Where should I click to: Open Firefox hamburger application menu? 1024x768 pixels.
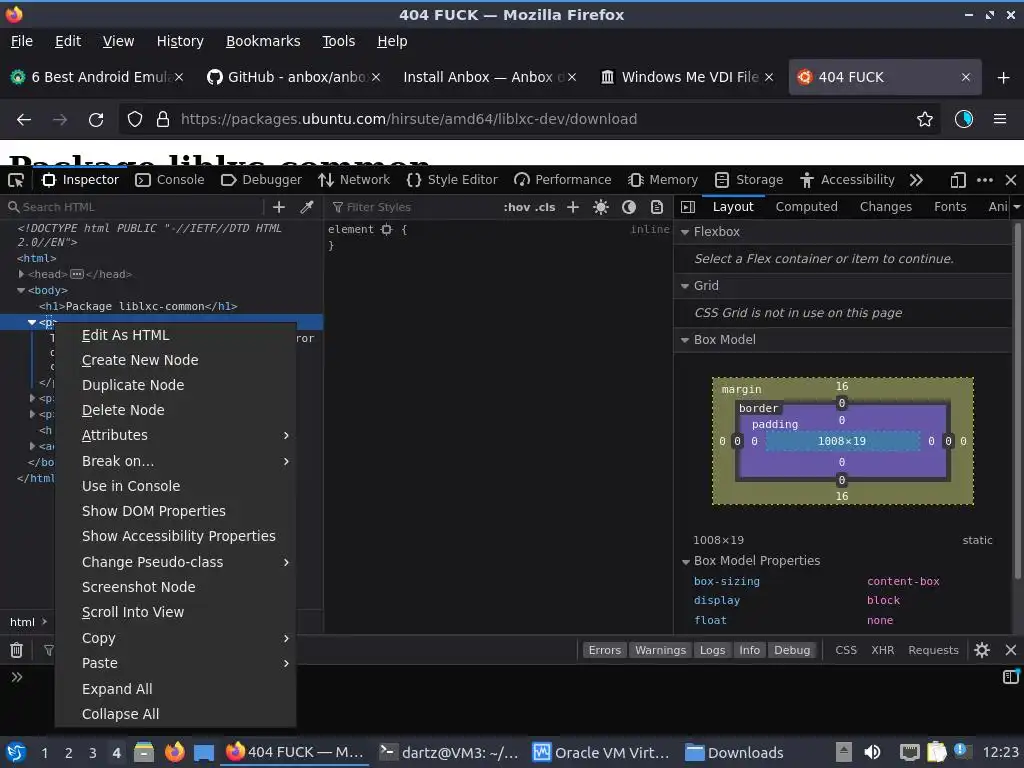click(1000, 119)
